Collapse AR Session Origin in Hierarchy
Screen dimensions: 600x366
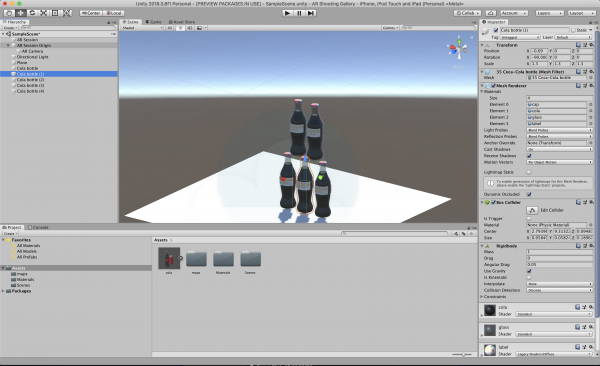(8, 46)
